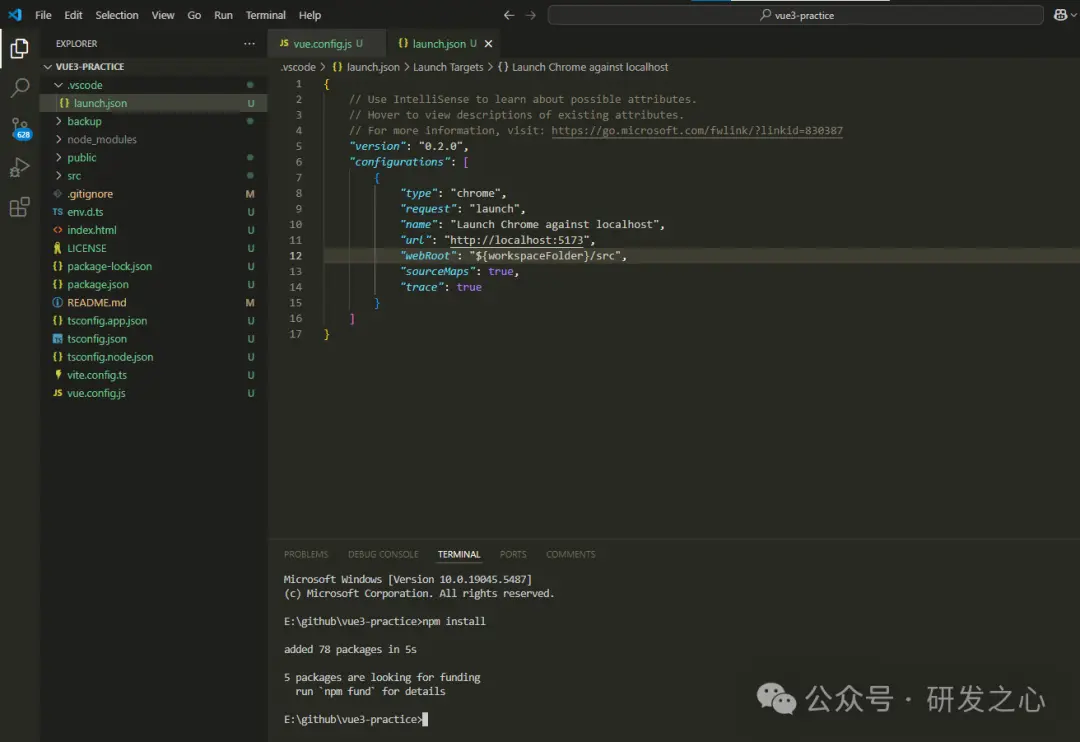Image resolution: width=1080 pixels, height=742 pixels.
Task: Click the navigate back arrow
Action: (x=509, y=15)
